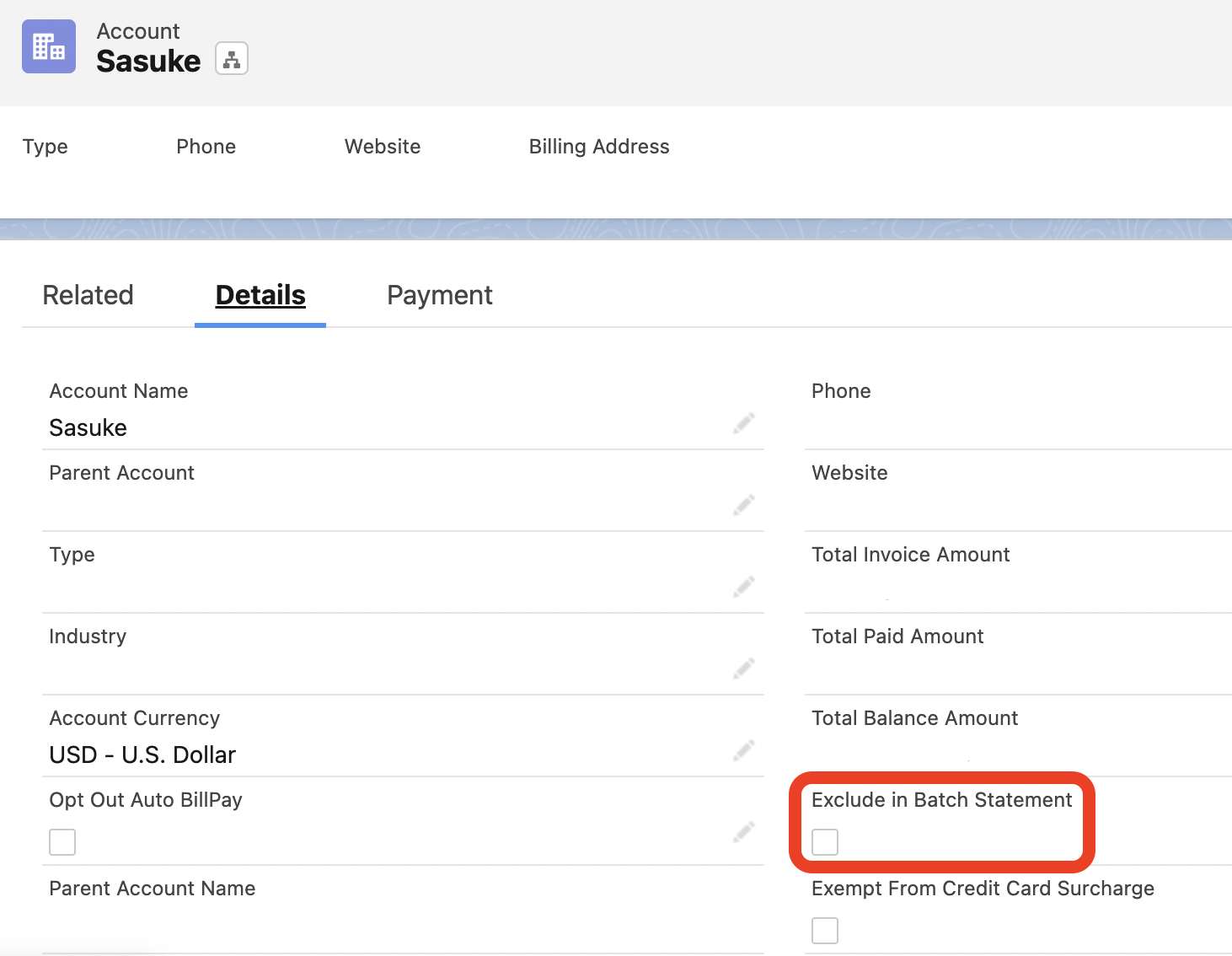Click the Account building icon

click(x=49, y=46)
